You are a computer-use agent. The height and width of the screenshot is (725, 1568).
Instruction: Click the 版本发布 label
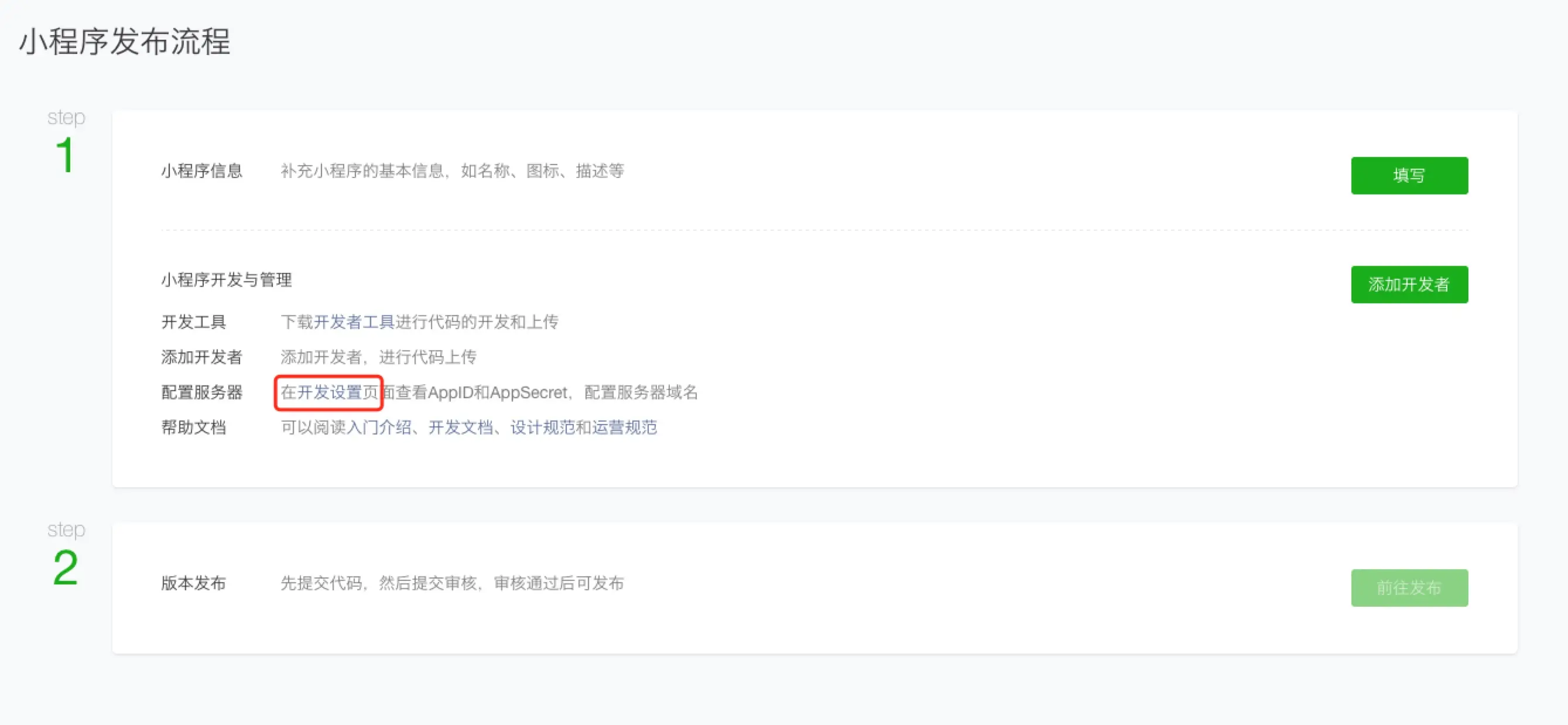click(193, 583)
